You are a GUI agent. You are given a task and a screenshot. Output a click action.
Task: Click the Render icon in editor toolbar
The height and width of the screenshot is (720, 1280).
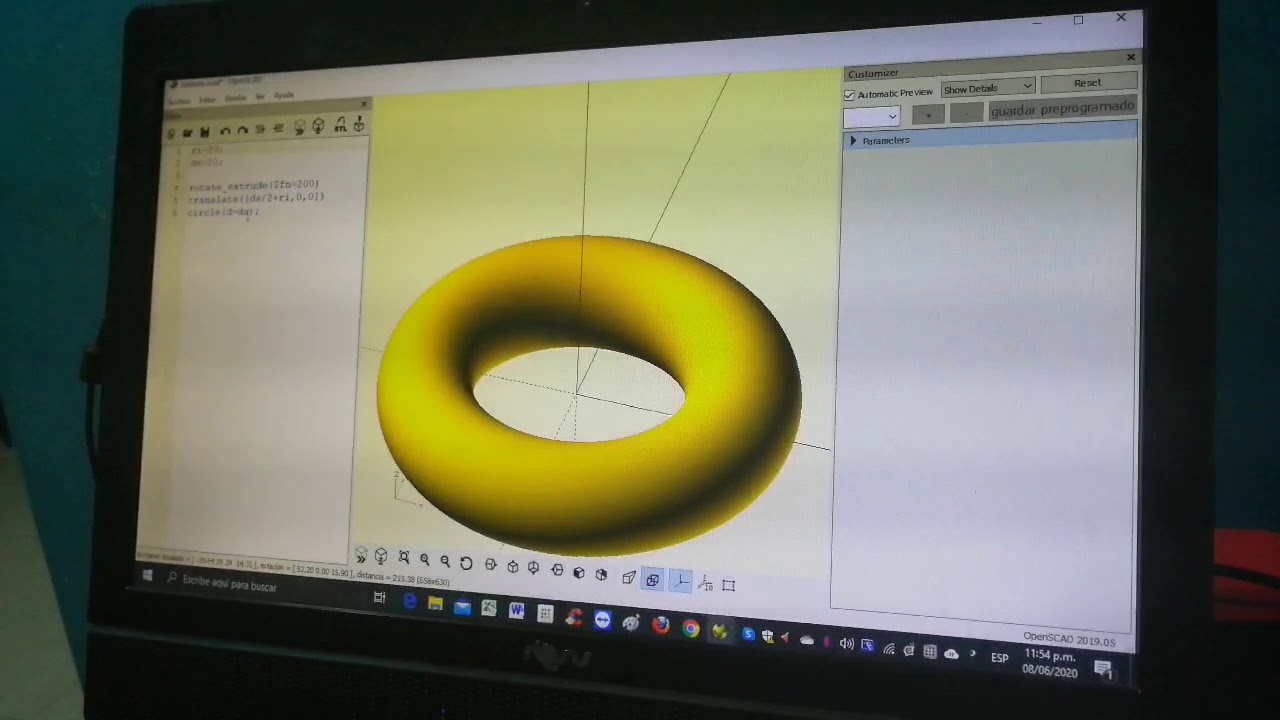click(318, 126)
